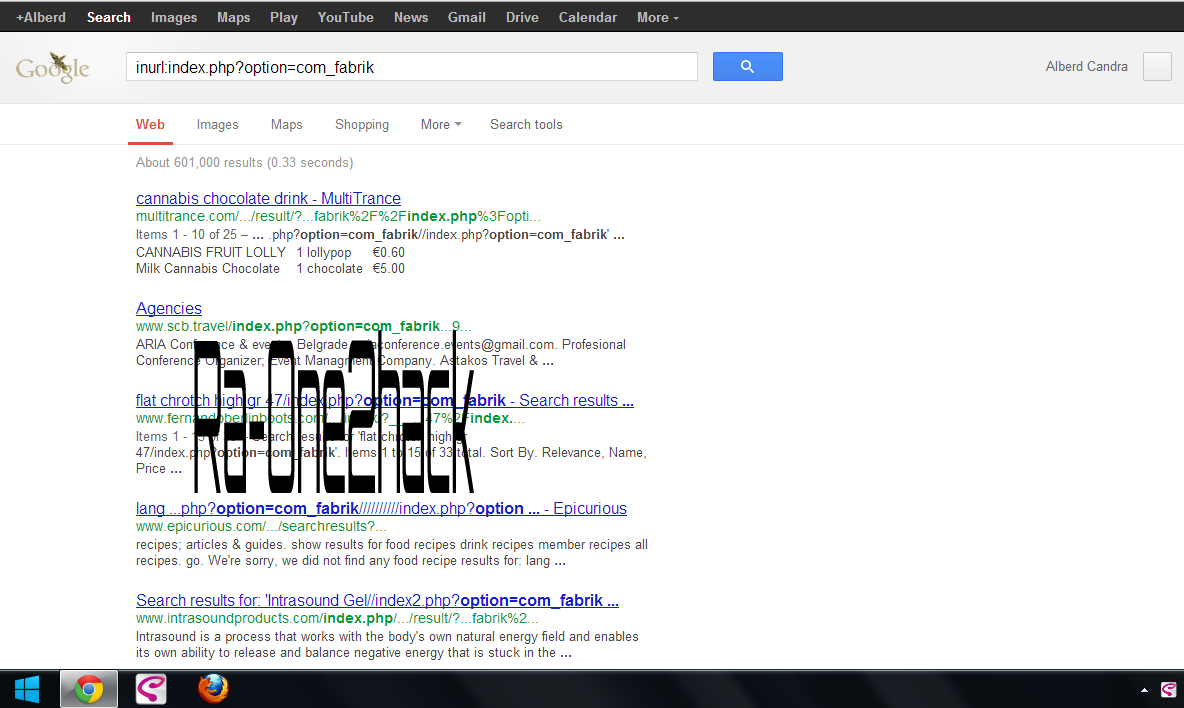The width and height of the screenshot is (1184, 708).
Task: Click the www.epicurious.com green URL
Action: (x=261, y=526)
